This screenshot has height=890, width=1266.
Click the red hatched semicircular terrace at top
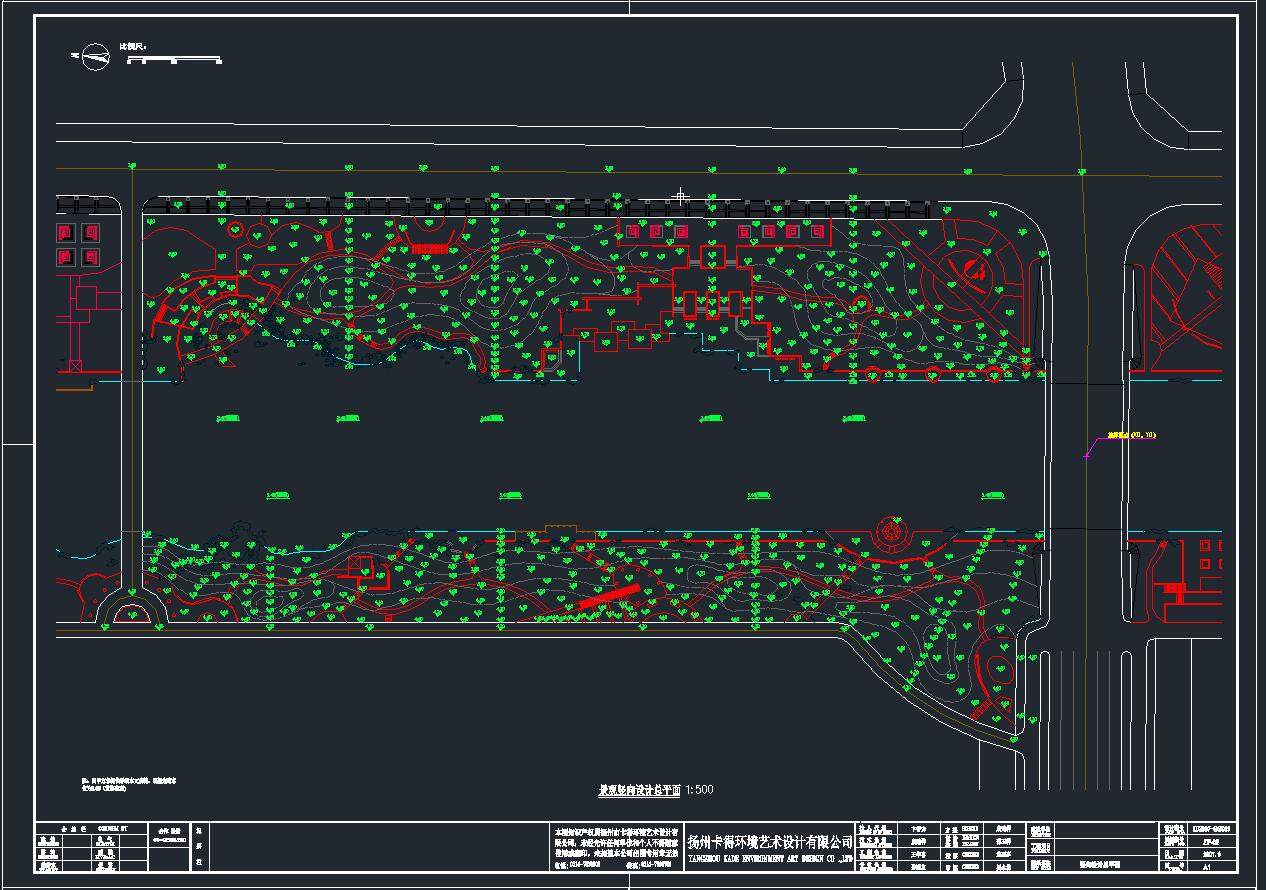430,246
